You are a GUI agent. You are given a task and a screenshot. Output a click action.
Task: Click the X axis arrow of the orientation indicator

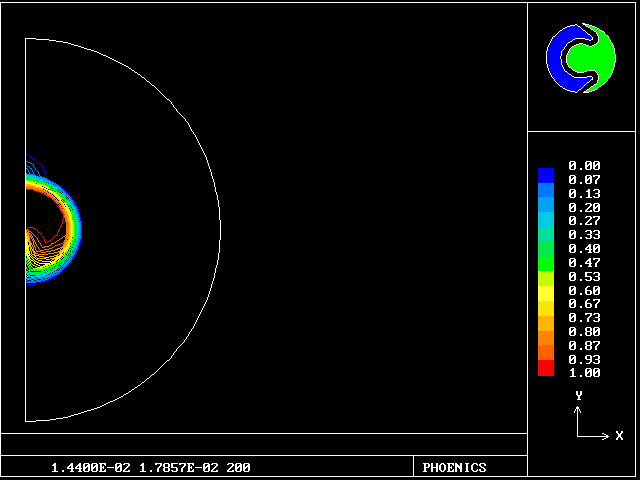pyautogui.click(x=595, y=436)
